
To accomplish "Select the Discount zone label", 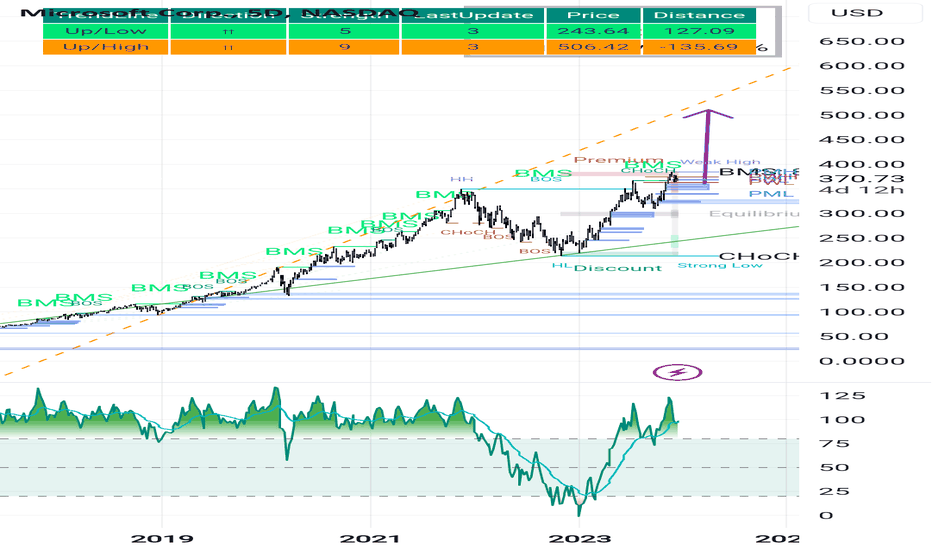I will [x=618, y=268].
